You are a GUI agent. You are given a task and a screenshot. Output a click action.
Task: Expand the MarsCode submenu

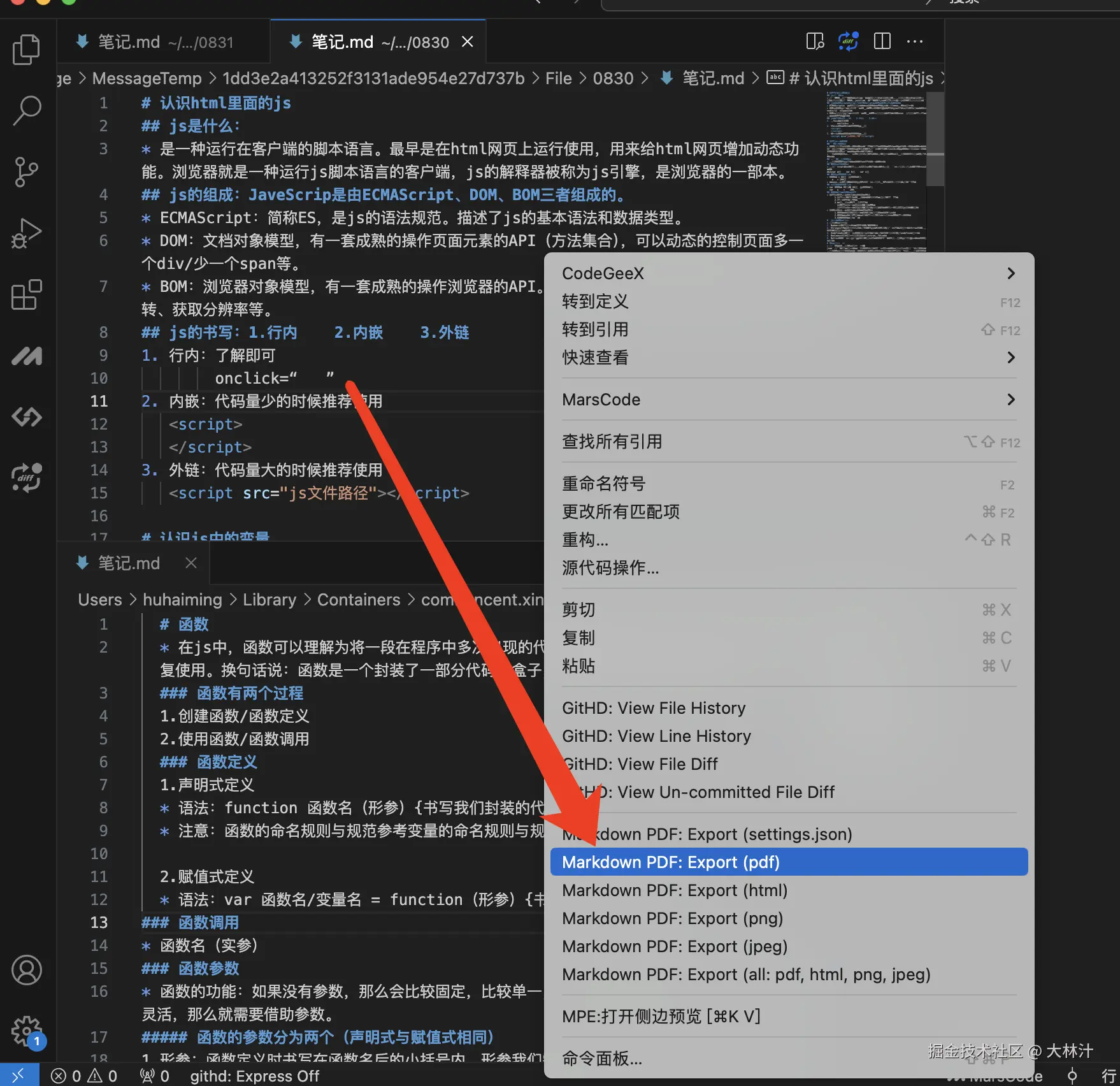(x=789, y=400)
